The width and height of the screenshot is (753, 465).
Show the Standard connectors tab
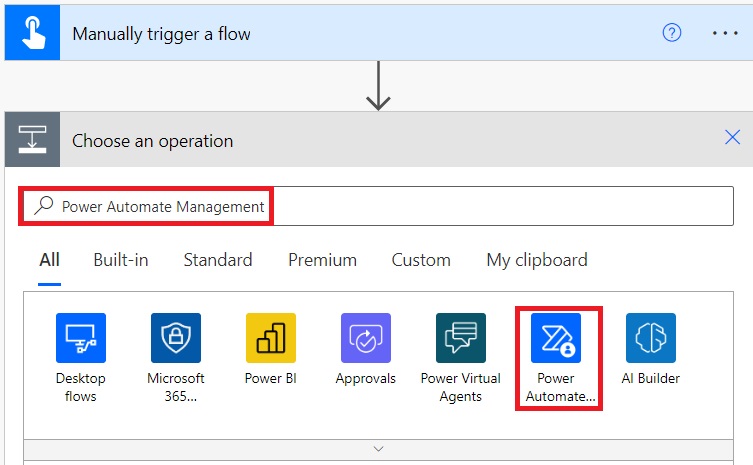(x=218, y=260)
